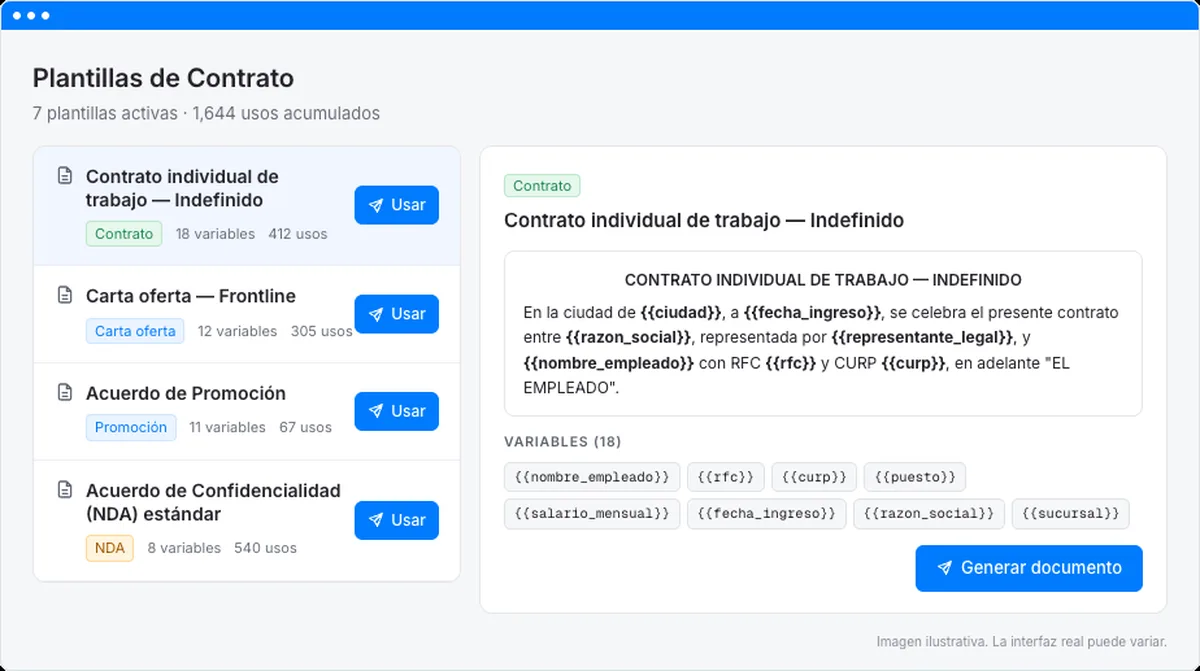Image resolution: width=1200 pixels, height=671 pixels.
Task: Click the preview panel title above the document
Action: pyautogui.click(x=704, y=220)
